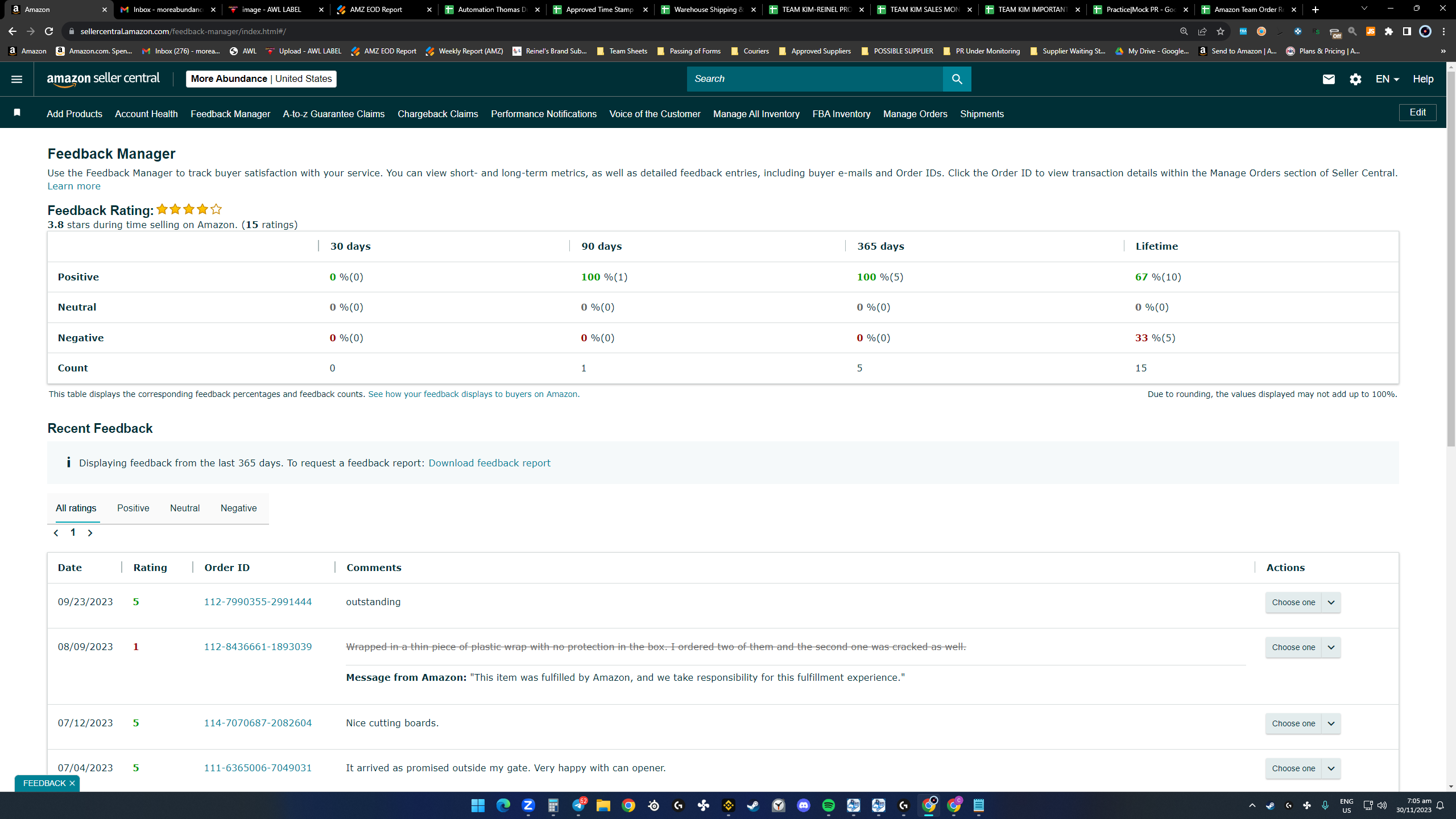Open Amazon Seller Central logo
This screenshot has width=1456, height=819.
pyautogui.click(x=103, y=79)
